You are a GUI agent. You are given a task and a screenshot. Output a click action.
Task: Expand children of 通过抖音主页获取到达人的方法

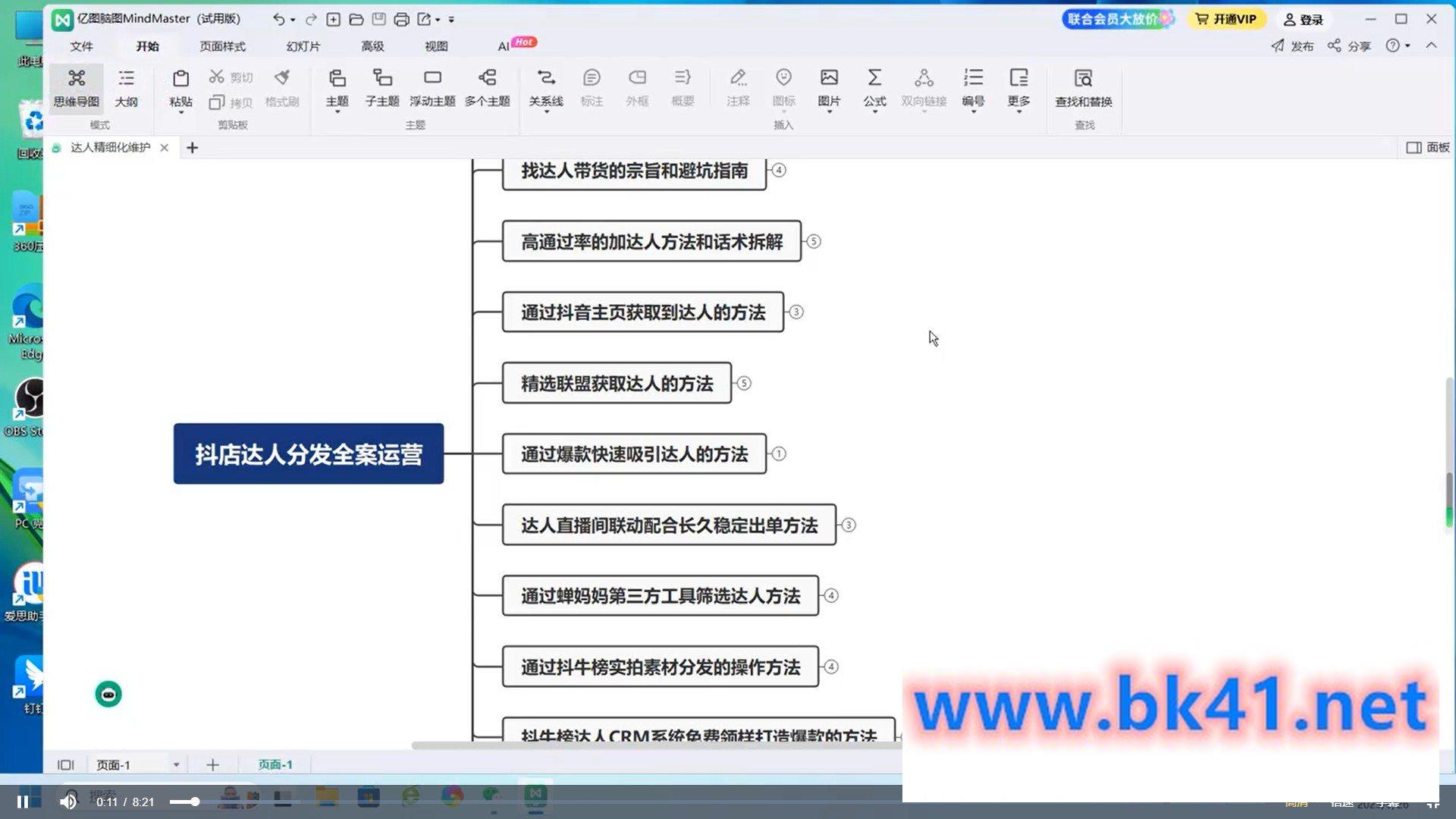tap(796, 312)
